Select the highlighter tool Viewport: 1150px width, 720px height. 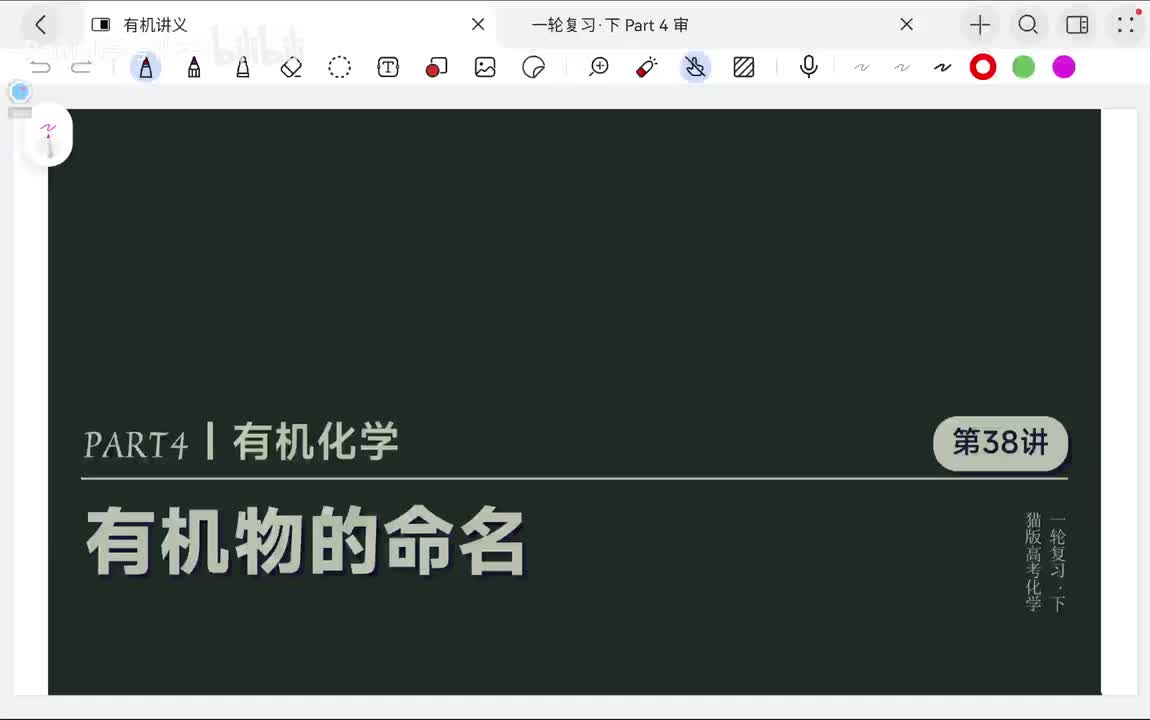[243, 67]
